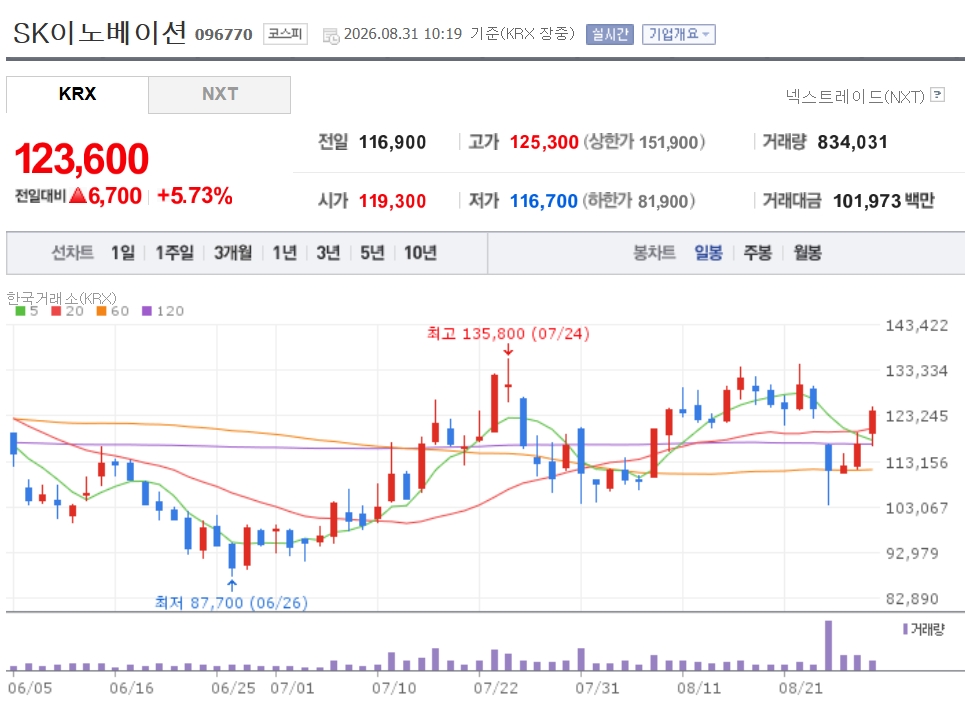The height and width of the screenshot is (701, 965).
Task: Click the 최저 87,700 (06/26) annotation
Action: click(231, 603)
